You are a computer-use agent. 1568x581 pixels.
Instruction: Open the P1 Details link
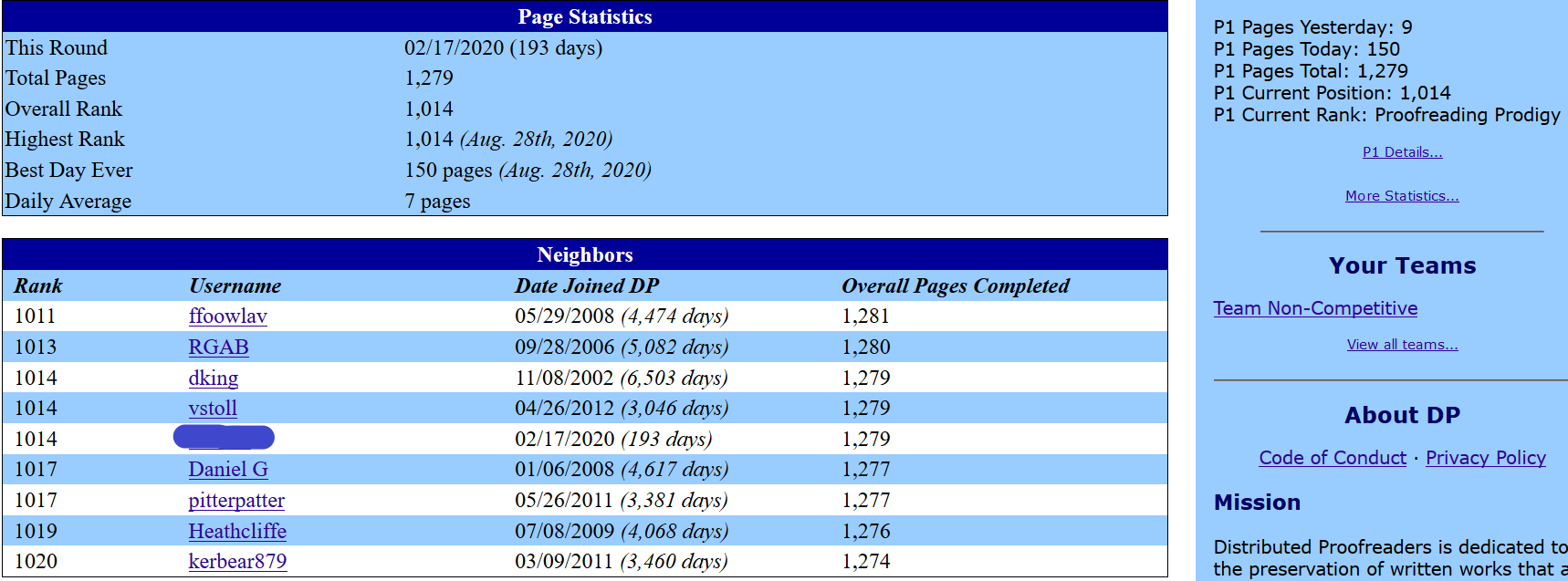[1402, 152]
